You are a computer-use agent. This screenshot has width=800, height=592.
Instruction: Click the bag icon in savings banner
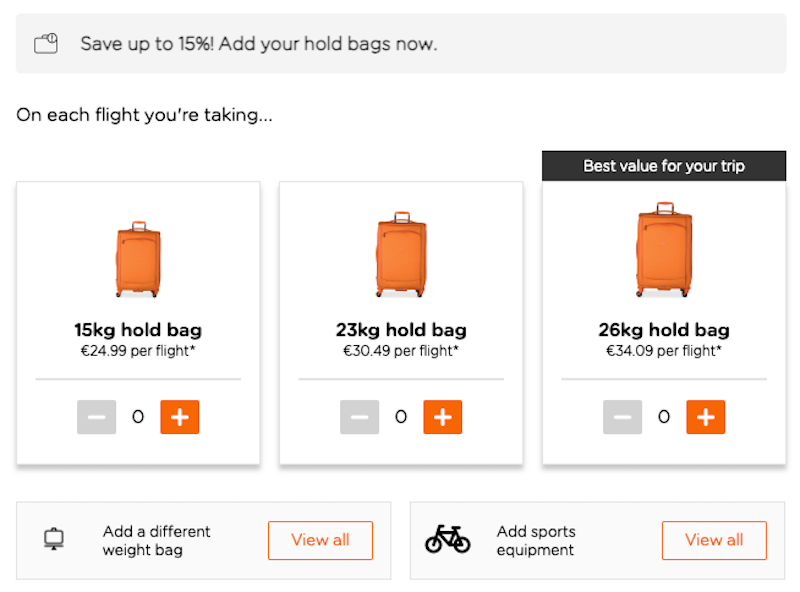(x=46, y=44)
